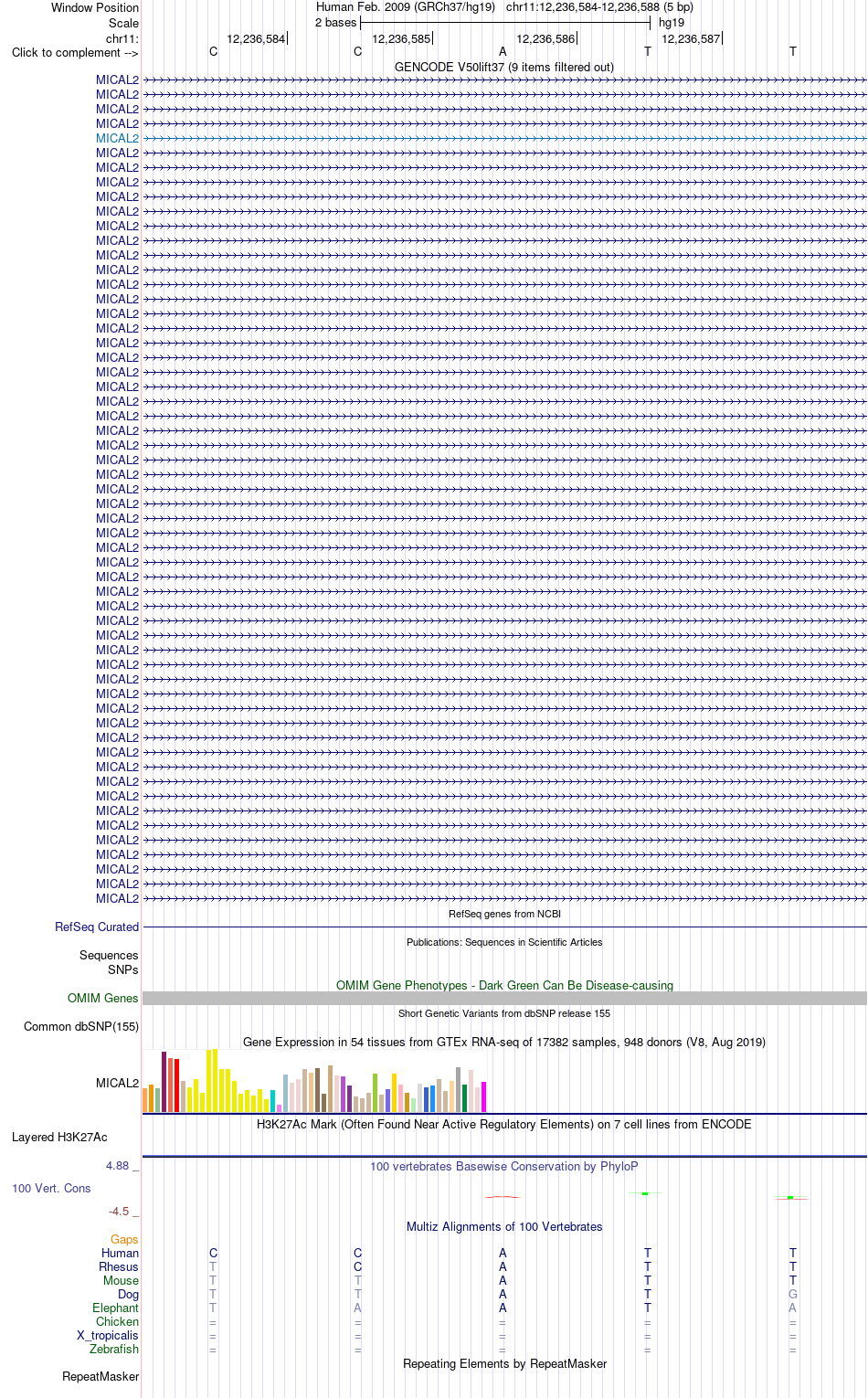Click the 'Rhesus' alignment row label
The width and height of the screenshot is (868, 1398).
click(x=119, y=1267)
